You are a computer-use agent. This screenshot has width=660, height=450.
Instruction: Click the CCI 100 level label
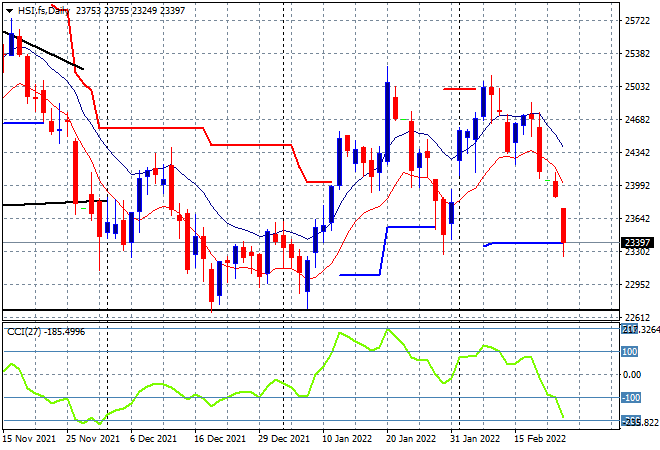(630, 351)
